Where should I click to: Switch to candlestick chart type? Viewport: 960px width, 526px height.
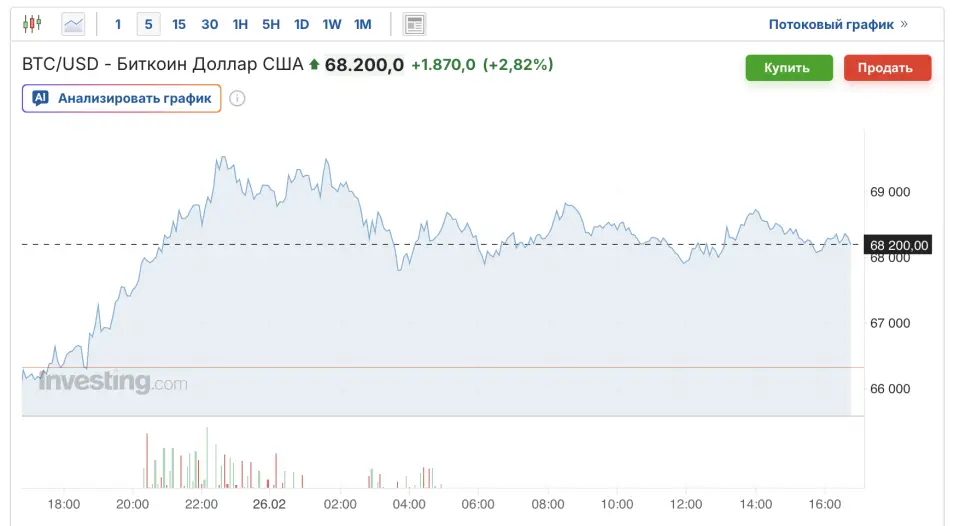32,24
